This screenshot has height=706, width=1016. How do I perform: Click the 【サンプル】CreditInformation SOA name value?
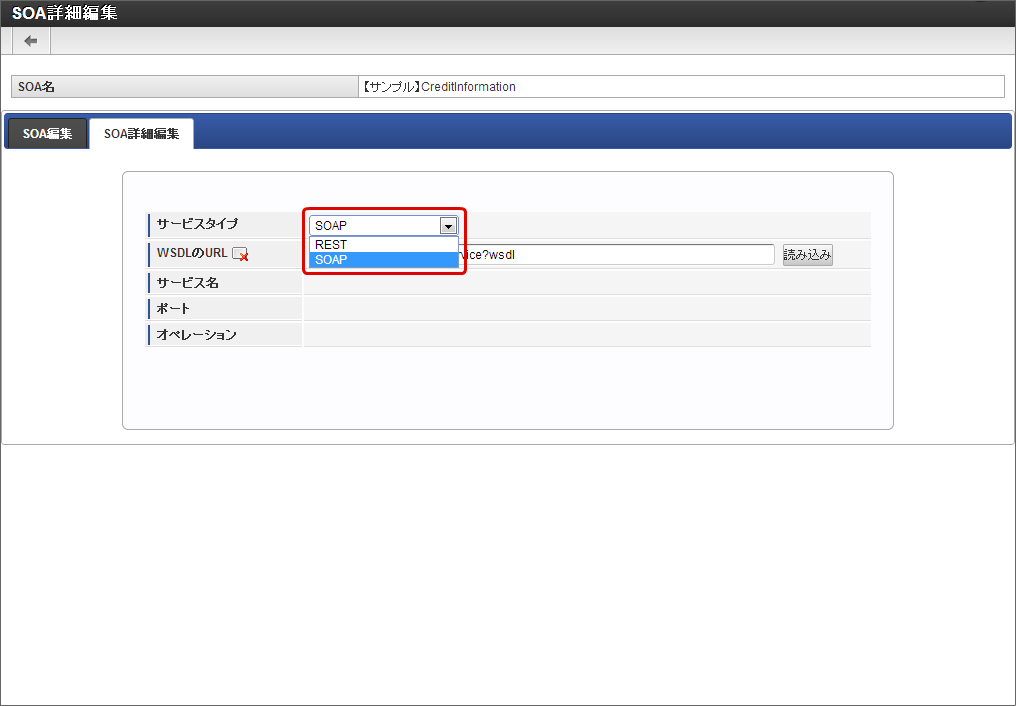tap(439, 87)
